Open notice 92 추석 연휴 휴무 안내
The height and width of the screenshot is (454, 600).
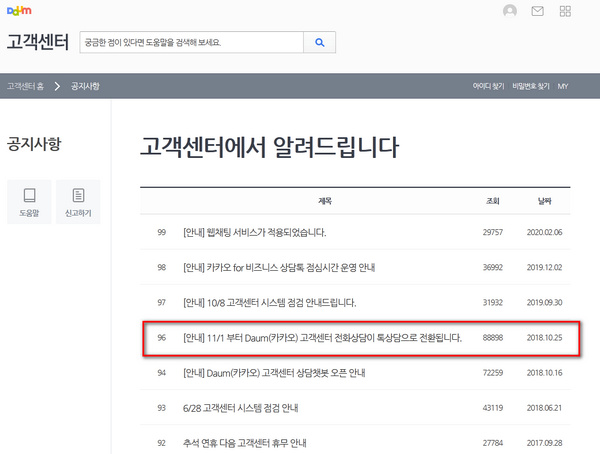click(245, 443)
